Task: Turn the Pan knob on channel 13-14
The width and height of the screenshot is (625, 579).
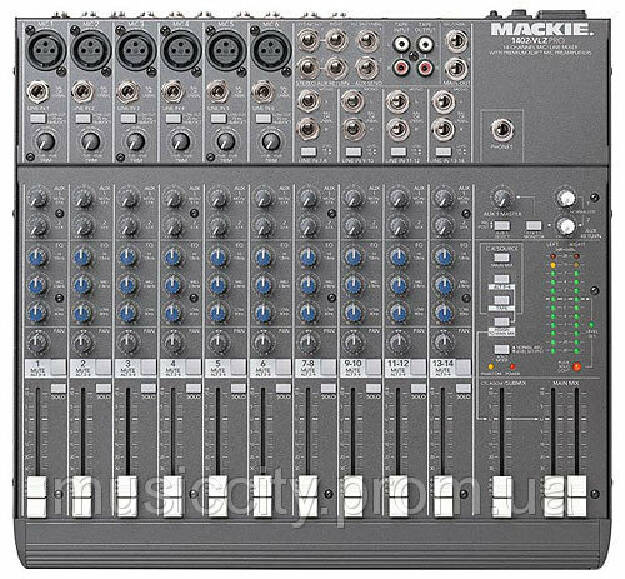Action: (x=443, y=342)
